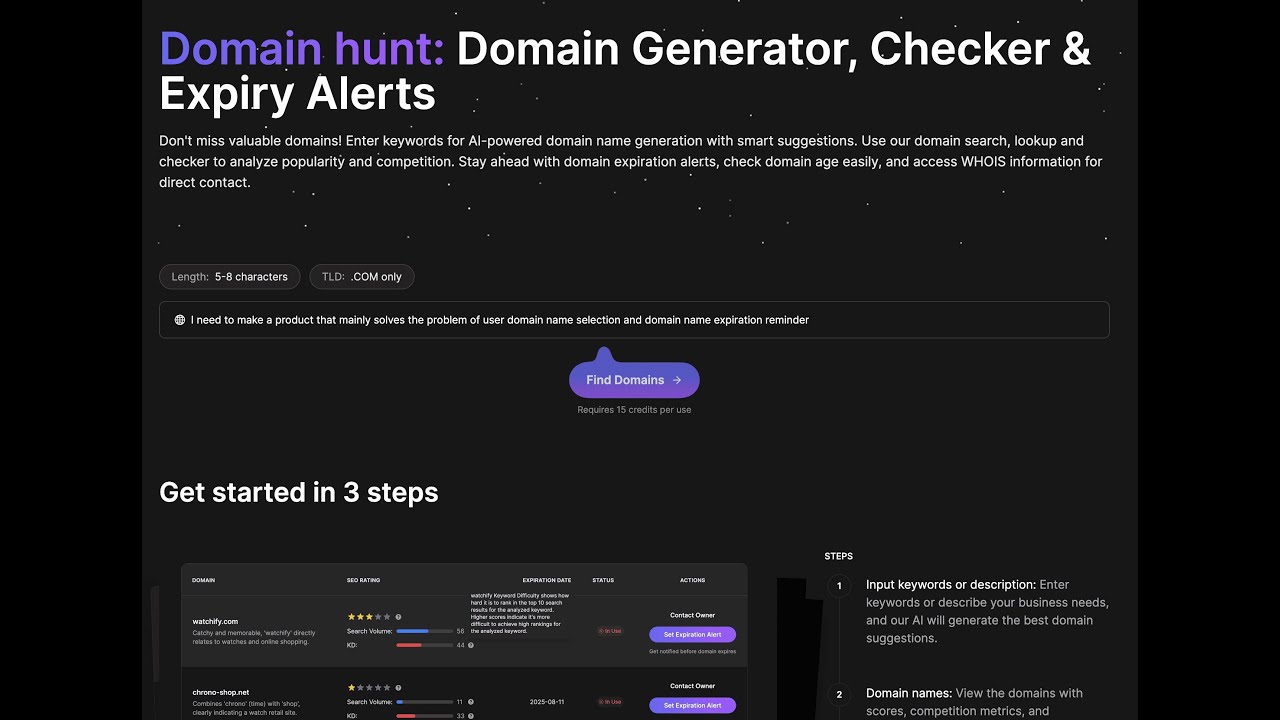Click the star rating of watchify.com
The width and height of the screenshot is (1280, 720).
[369, 617]
